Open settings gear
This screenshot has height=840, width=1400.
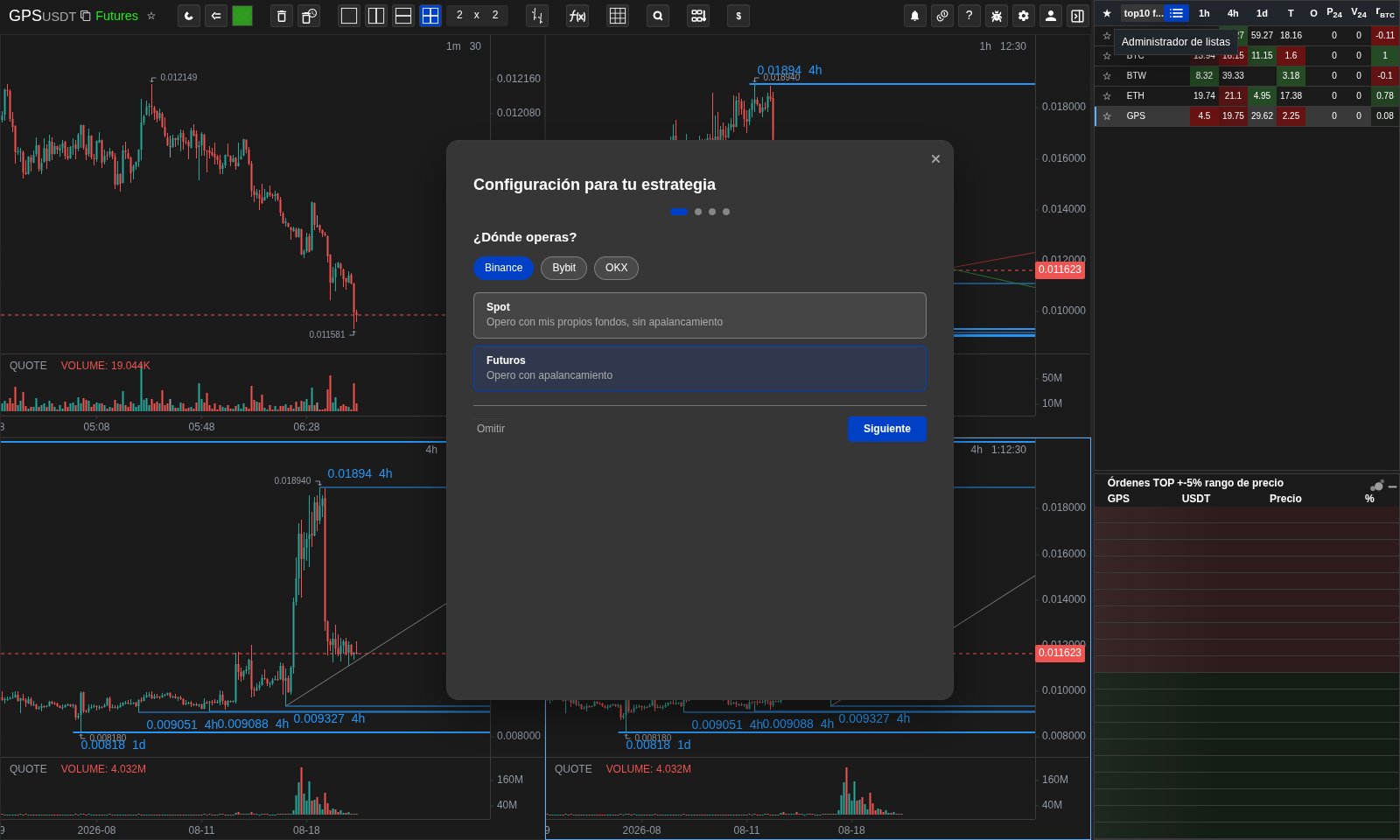1024,16
